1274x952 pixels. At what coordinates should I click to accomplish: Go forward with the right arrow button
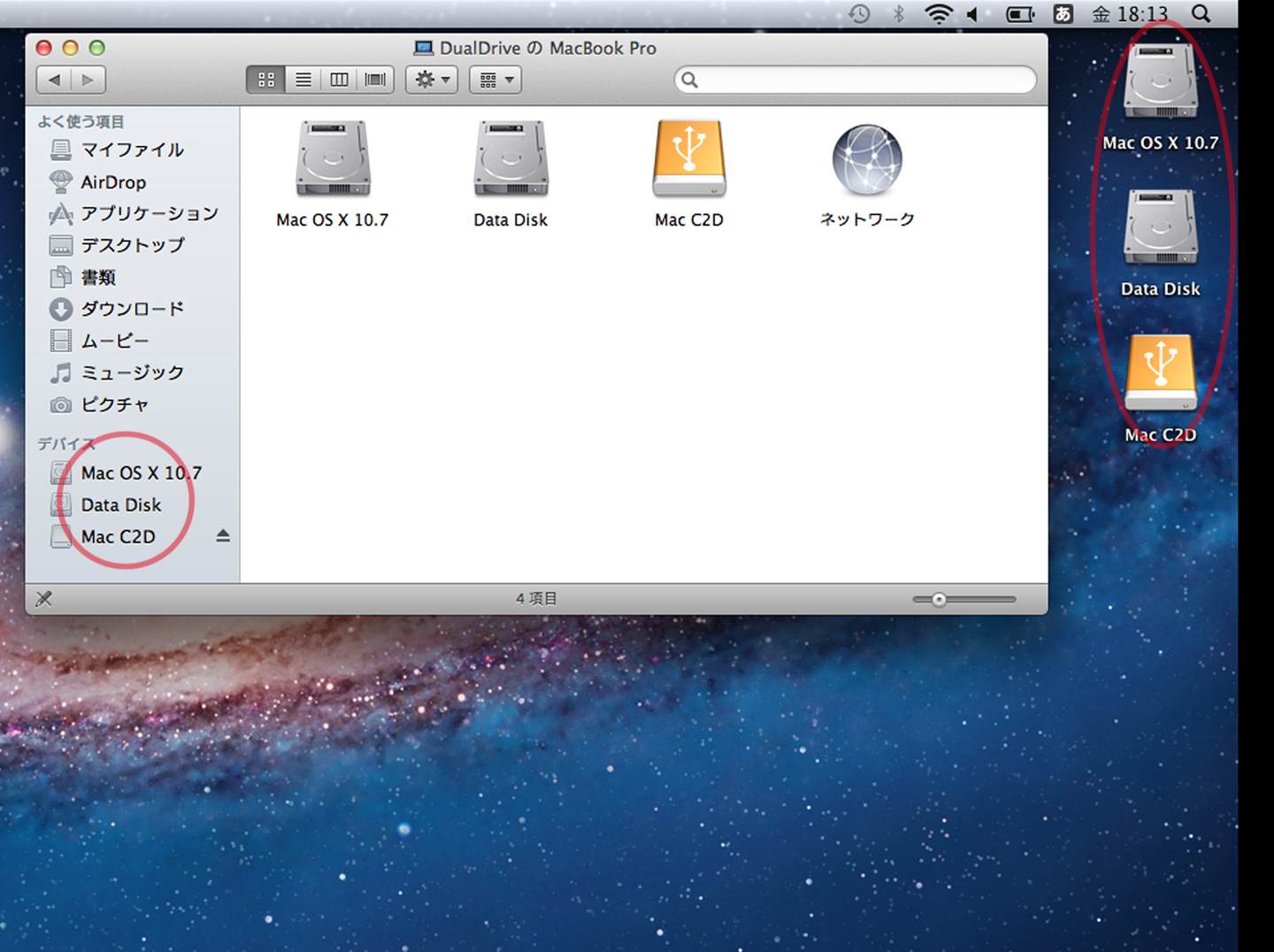click(88, 80)
